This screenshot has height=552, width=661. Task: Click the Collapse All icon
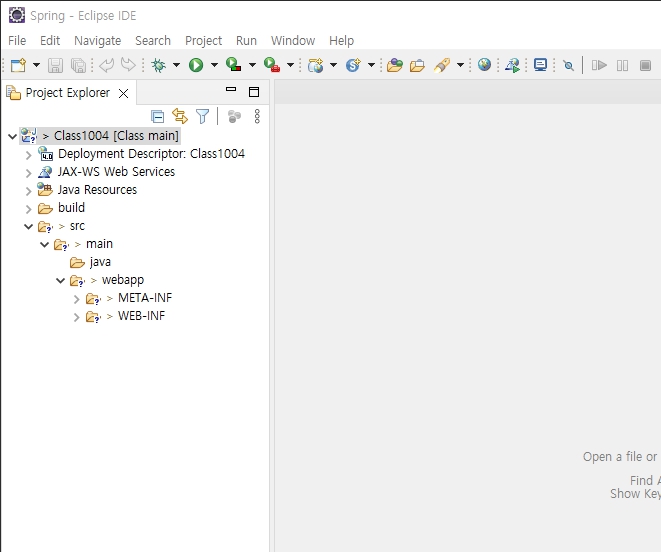pos(158,116)
